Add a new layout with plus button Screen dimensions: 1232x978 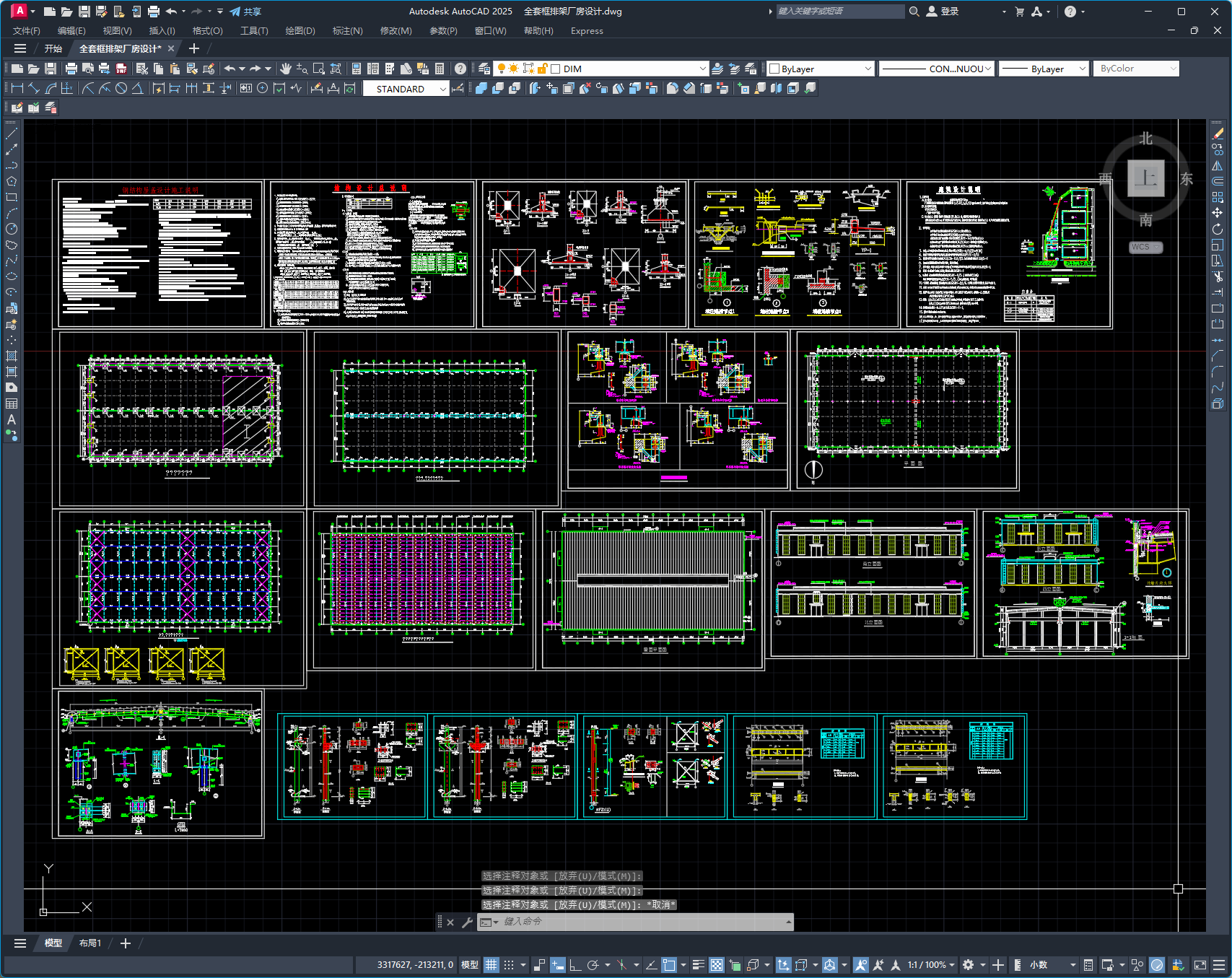tap(125, 943)
